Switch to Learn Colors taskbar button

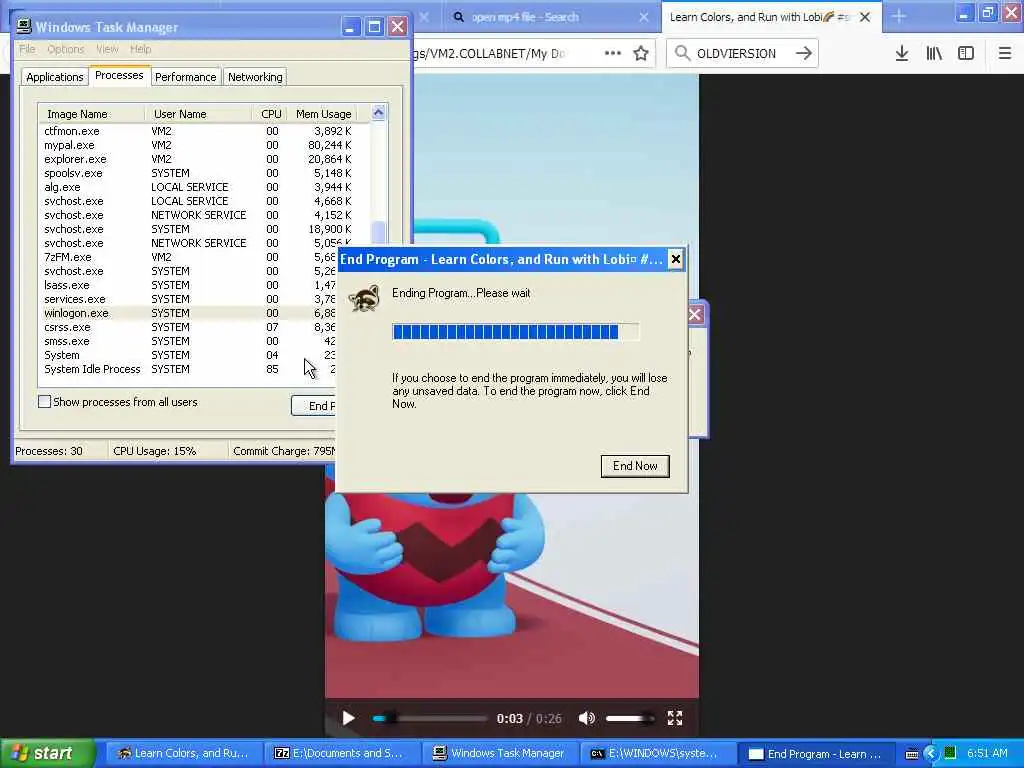184,754
